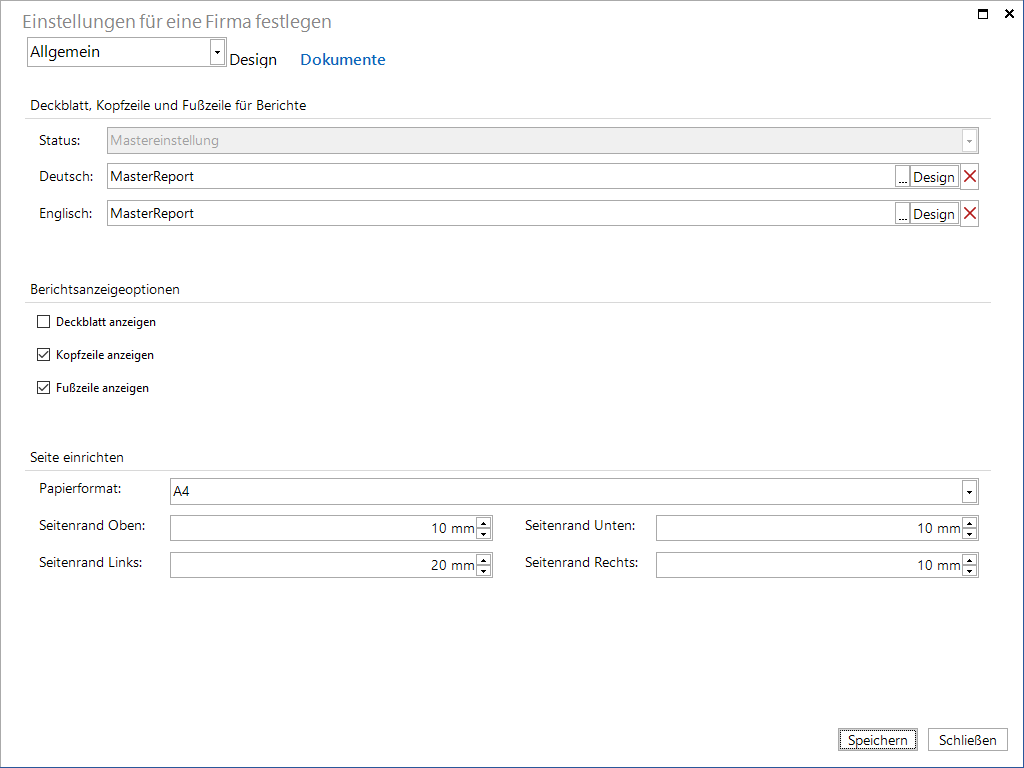Browse Englisch report via ellipsis button

point(903,214)
